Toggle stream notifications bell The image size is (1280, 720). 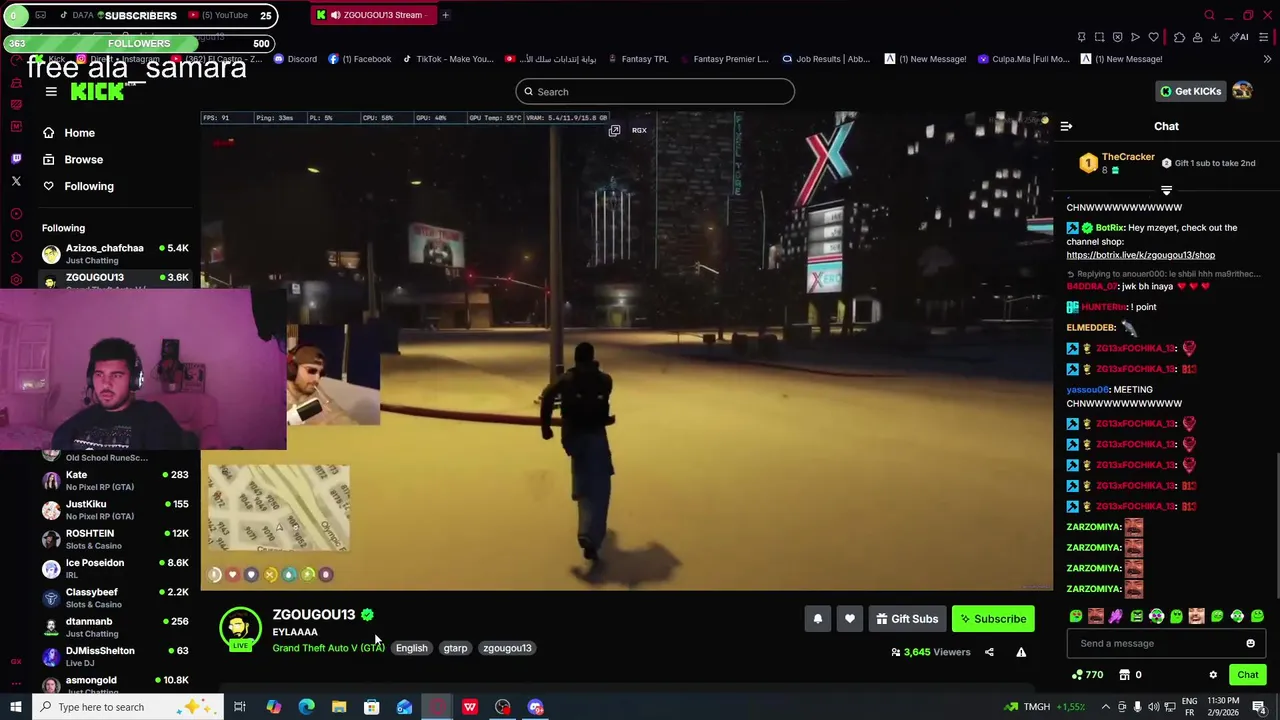point(817,619)
